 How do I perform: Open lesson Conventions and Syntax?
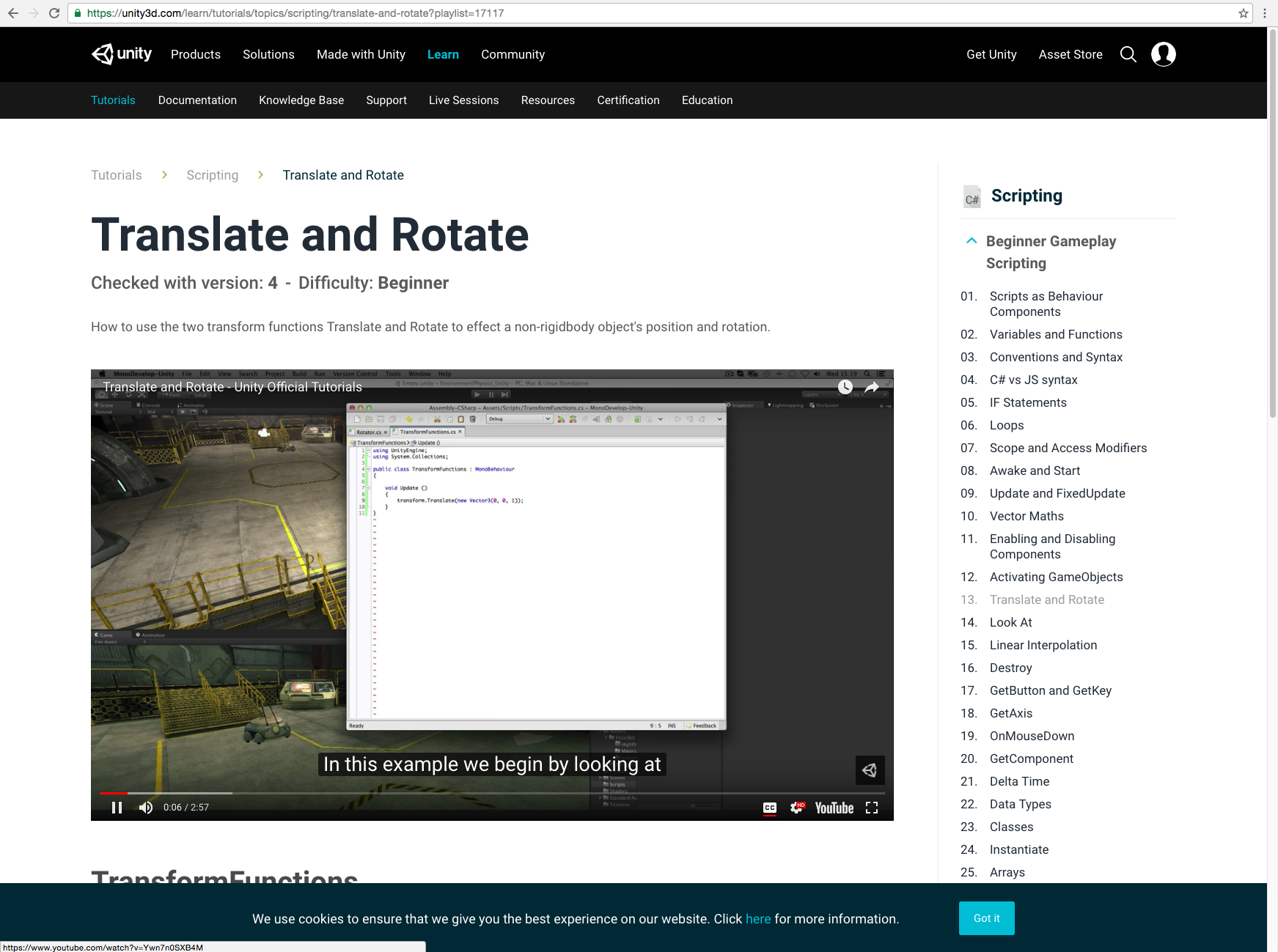(x=1056, y=357)
